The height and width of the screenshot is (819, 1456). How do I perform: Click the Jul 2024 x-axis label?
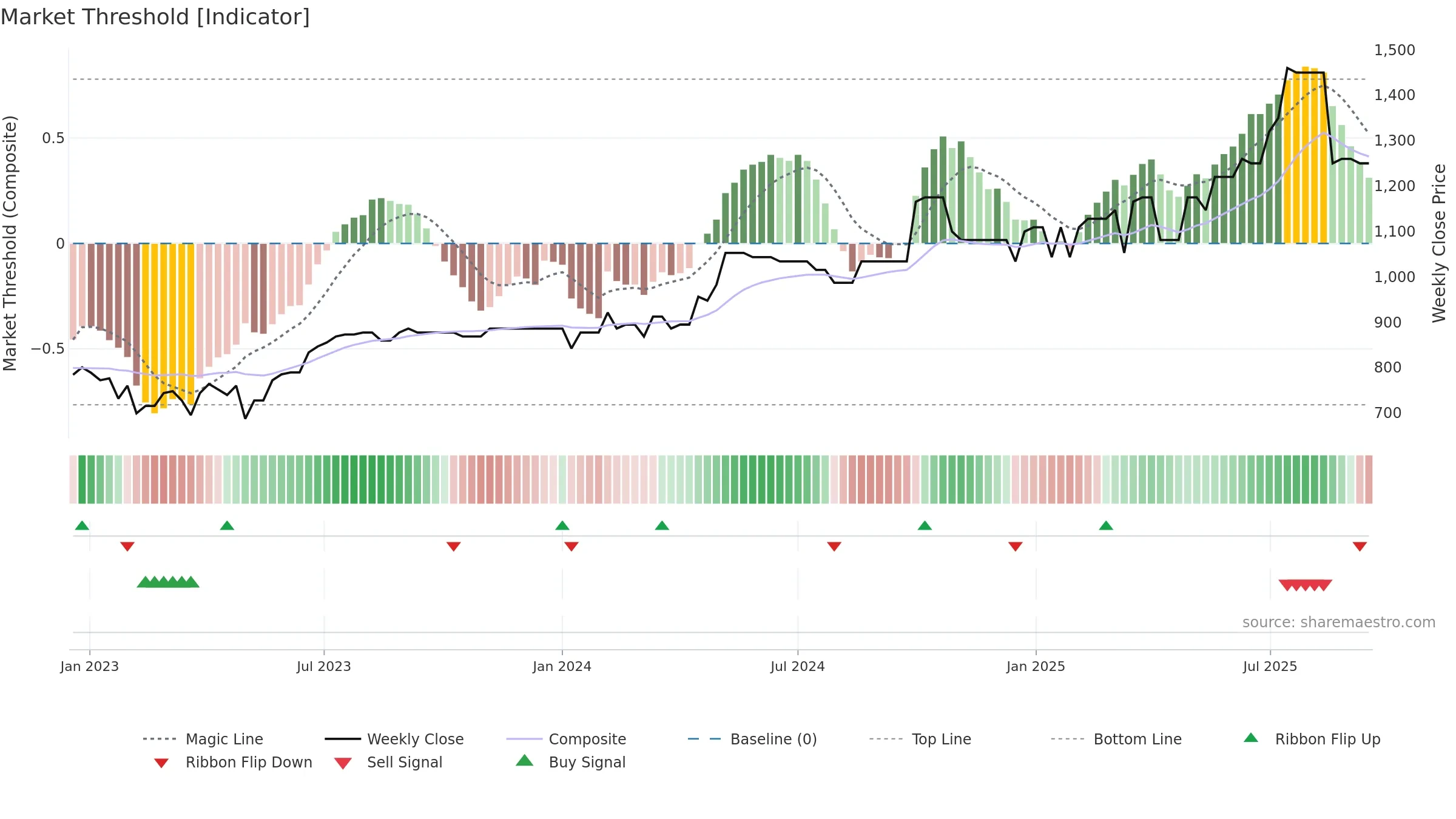(x=798, y=666)
